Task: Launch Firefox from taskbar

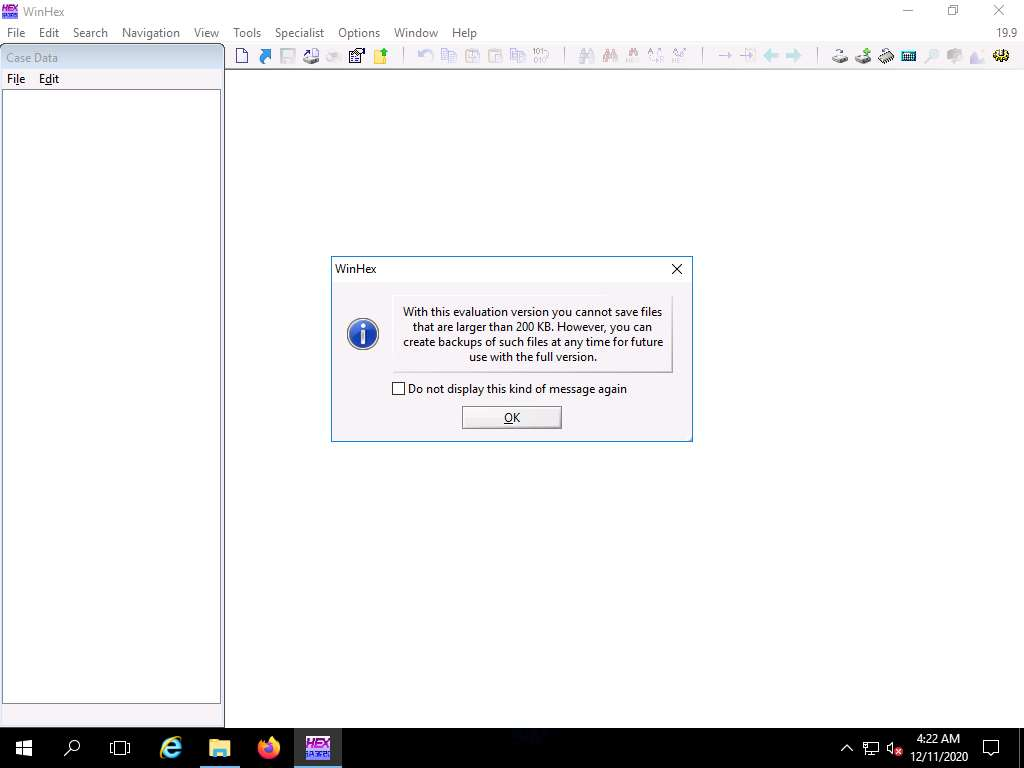Action: 268,748
